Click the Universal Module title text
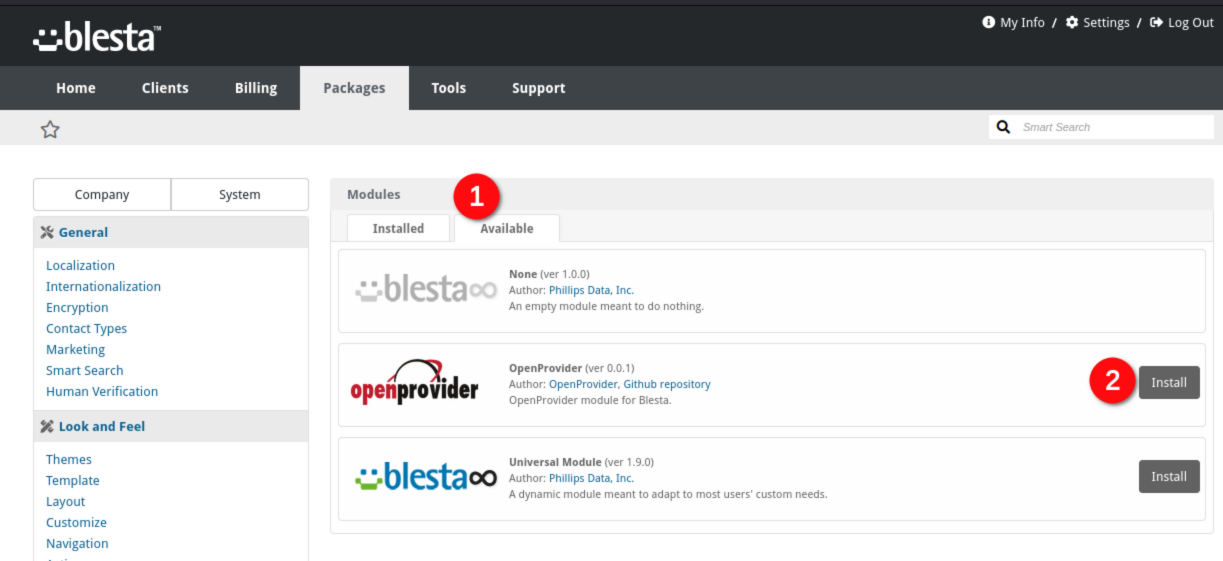 [555, 462]
